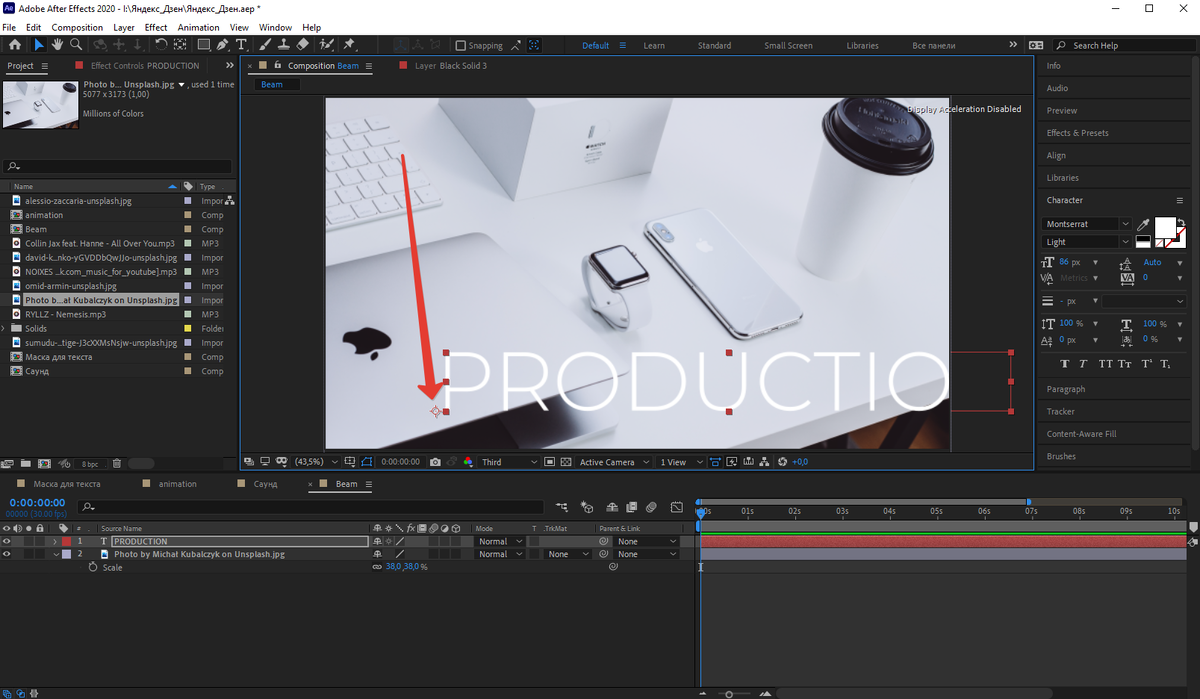This screenshot has height=699, width=1200.
Task: Select the Pen tool
Action: point(222,45)
